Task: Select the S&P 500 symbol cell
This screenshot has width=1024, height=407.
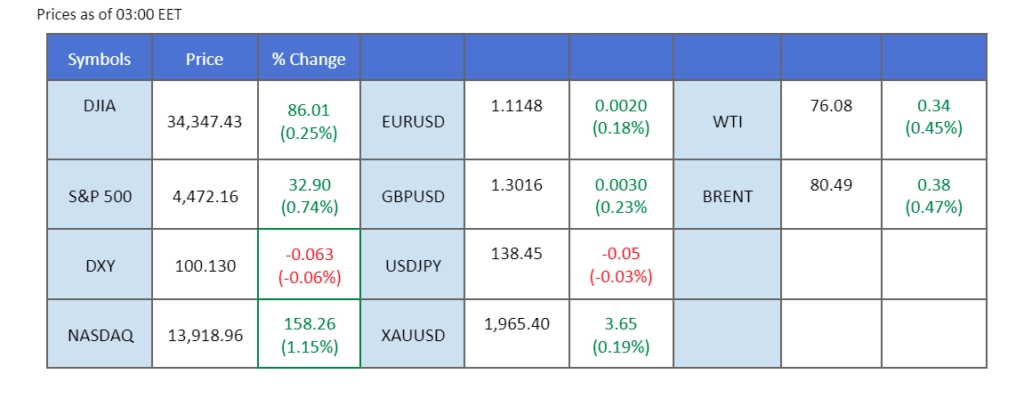Action: tap(99, 196)
